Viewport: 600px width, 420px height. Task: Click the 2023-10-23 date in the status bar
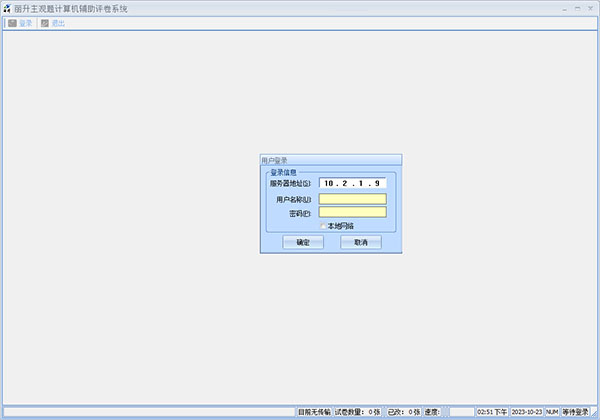[x=527, y=412]
